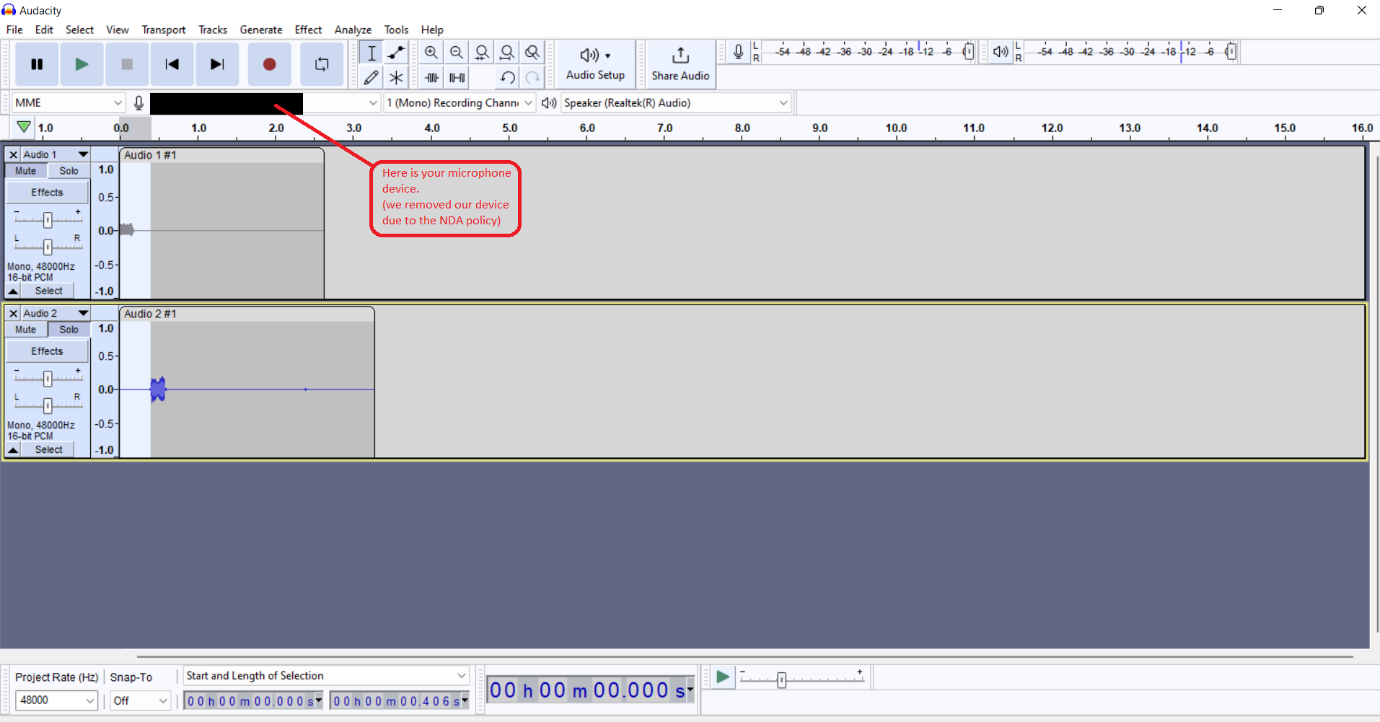Adjust the Audio 2 gain slider
The height and width of the screenshot is (722, 1380).
47,378
